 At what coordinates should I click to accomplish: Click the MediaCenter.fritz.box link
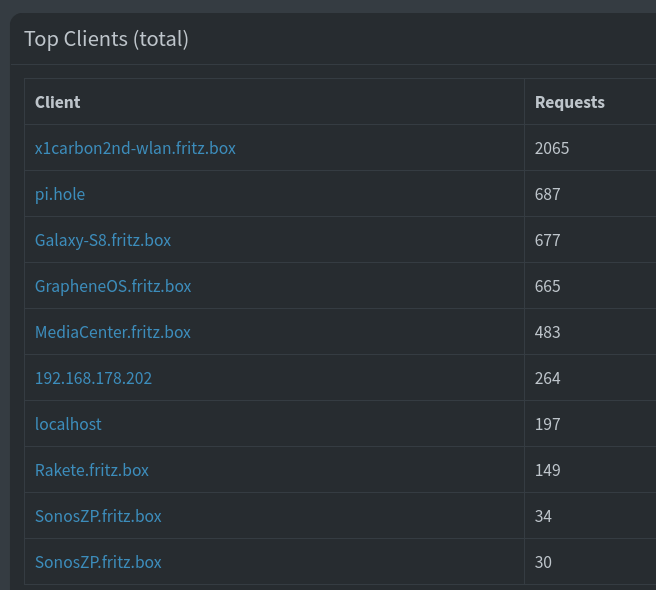pos(113,332)
